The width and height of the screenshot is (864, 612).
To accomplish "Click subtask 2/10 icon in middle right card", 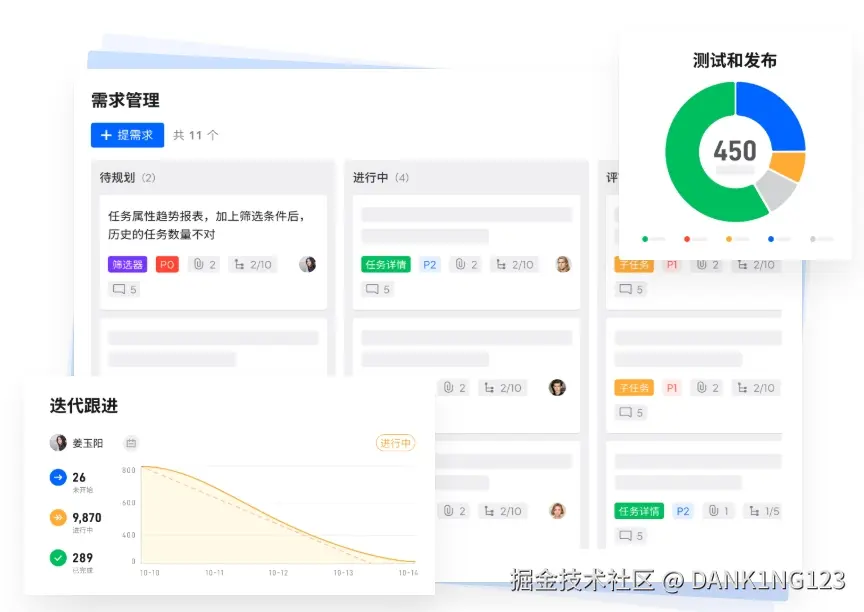I will click(742, 388).
